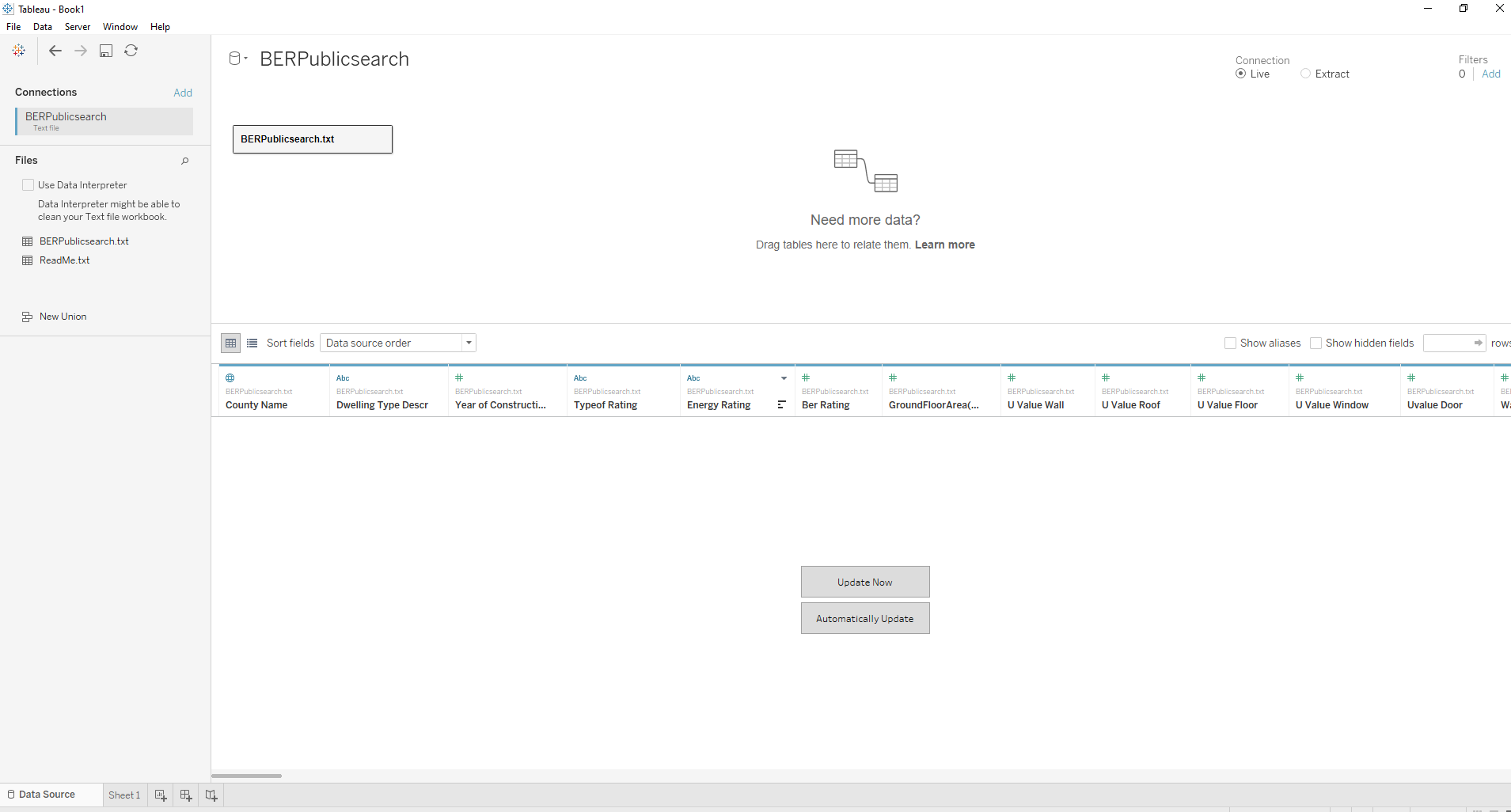Switch to the Sheet 1 tab
The image size is (1511, 812).
pyautogui.click(x=124, y=795)
